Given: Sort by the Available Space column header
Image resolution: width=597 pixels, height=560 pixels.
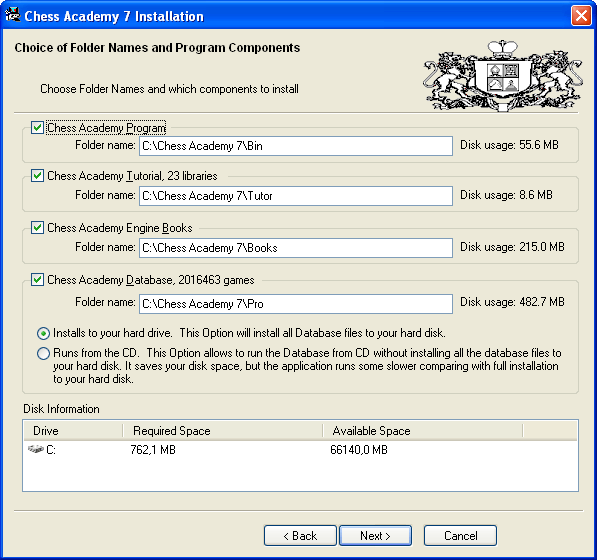Looking at the screenshot, I should point(423,431).
